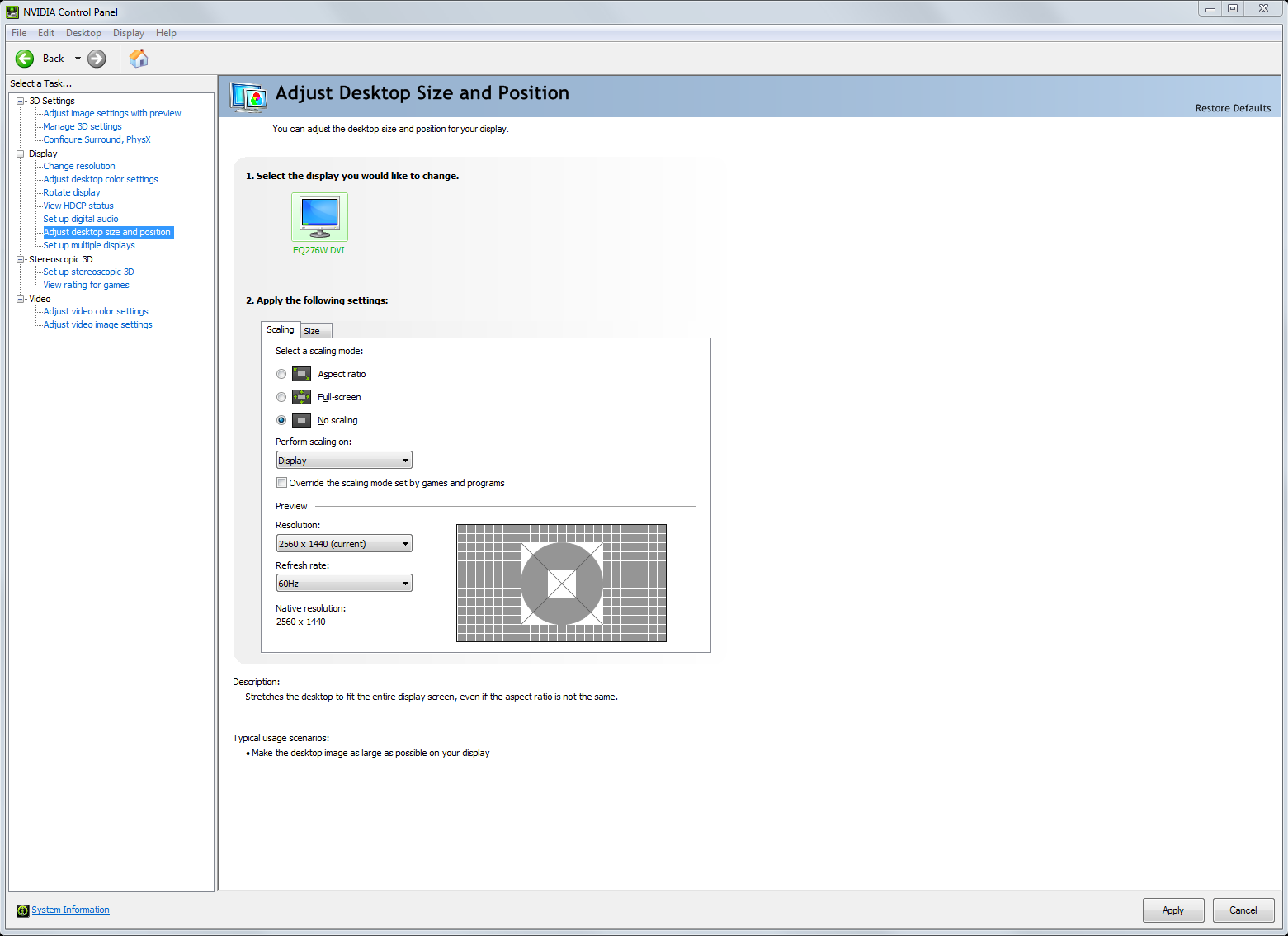This screenshot has width=1288, height=936.
Task: Select the EQ276W DVI monitor icon
Action: click(x=319, y=217)
